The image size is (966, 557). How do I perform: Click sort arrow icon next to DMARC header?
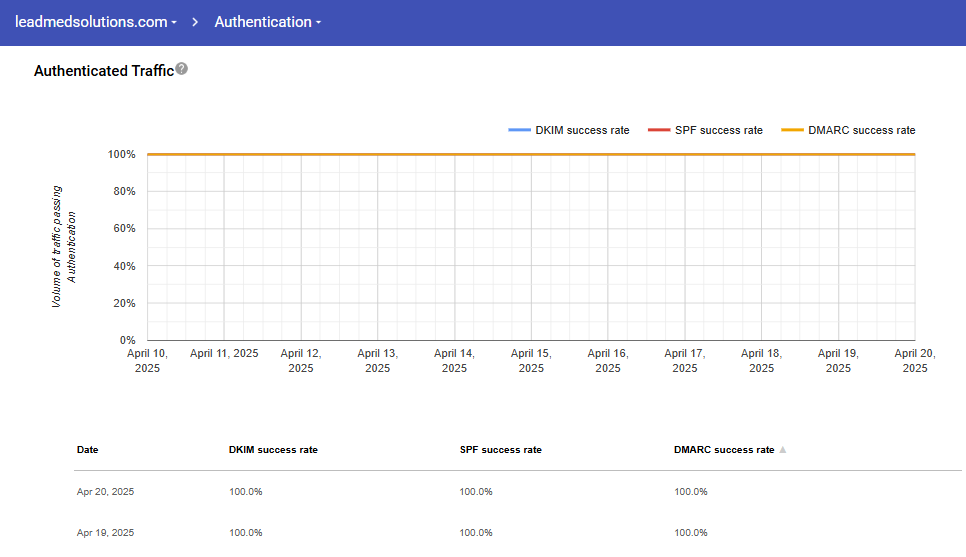783,450
